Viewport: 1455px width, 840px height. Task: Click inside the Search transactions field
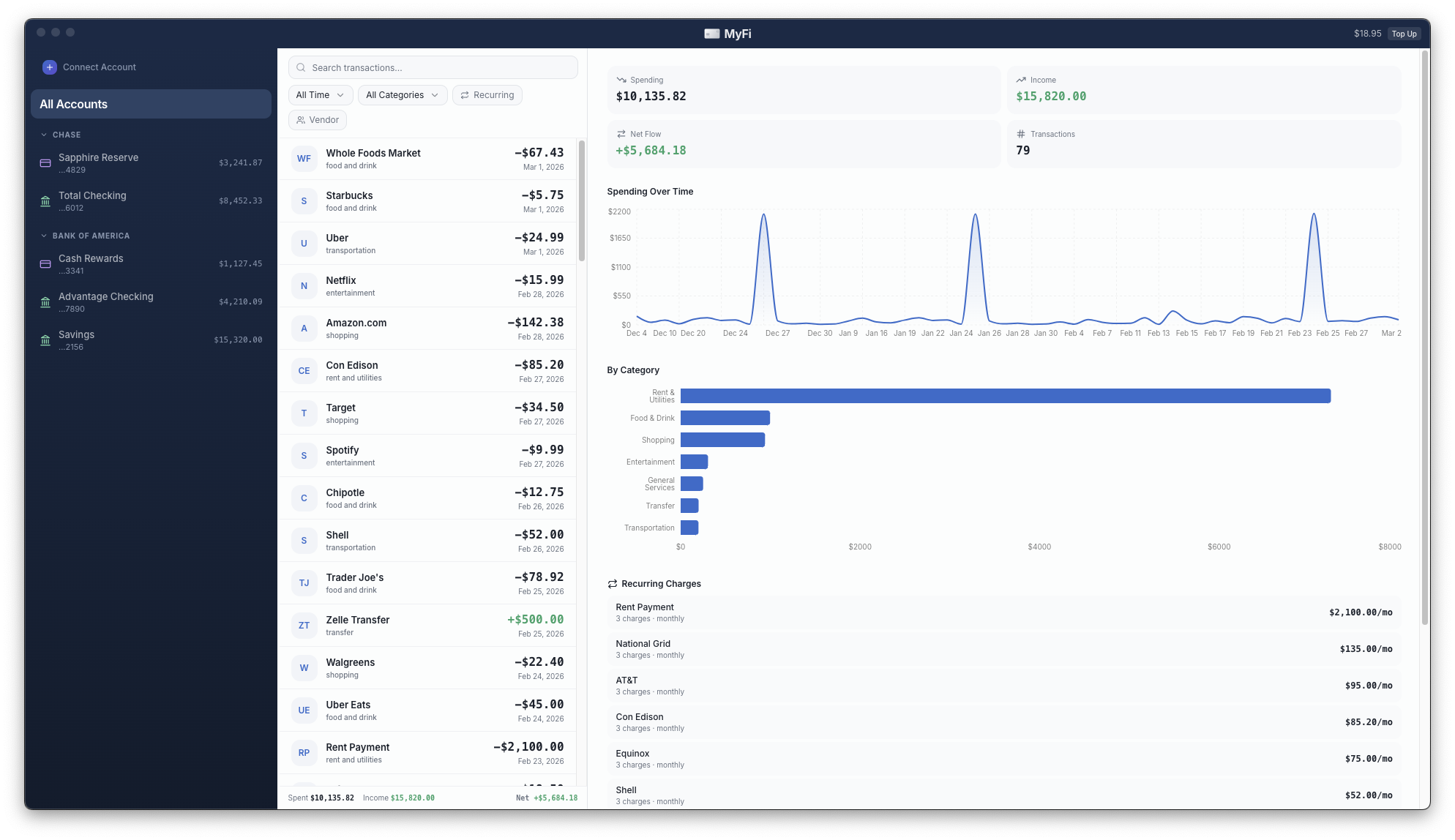coord(432,67)
